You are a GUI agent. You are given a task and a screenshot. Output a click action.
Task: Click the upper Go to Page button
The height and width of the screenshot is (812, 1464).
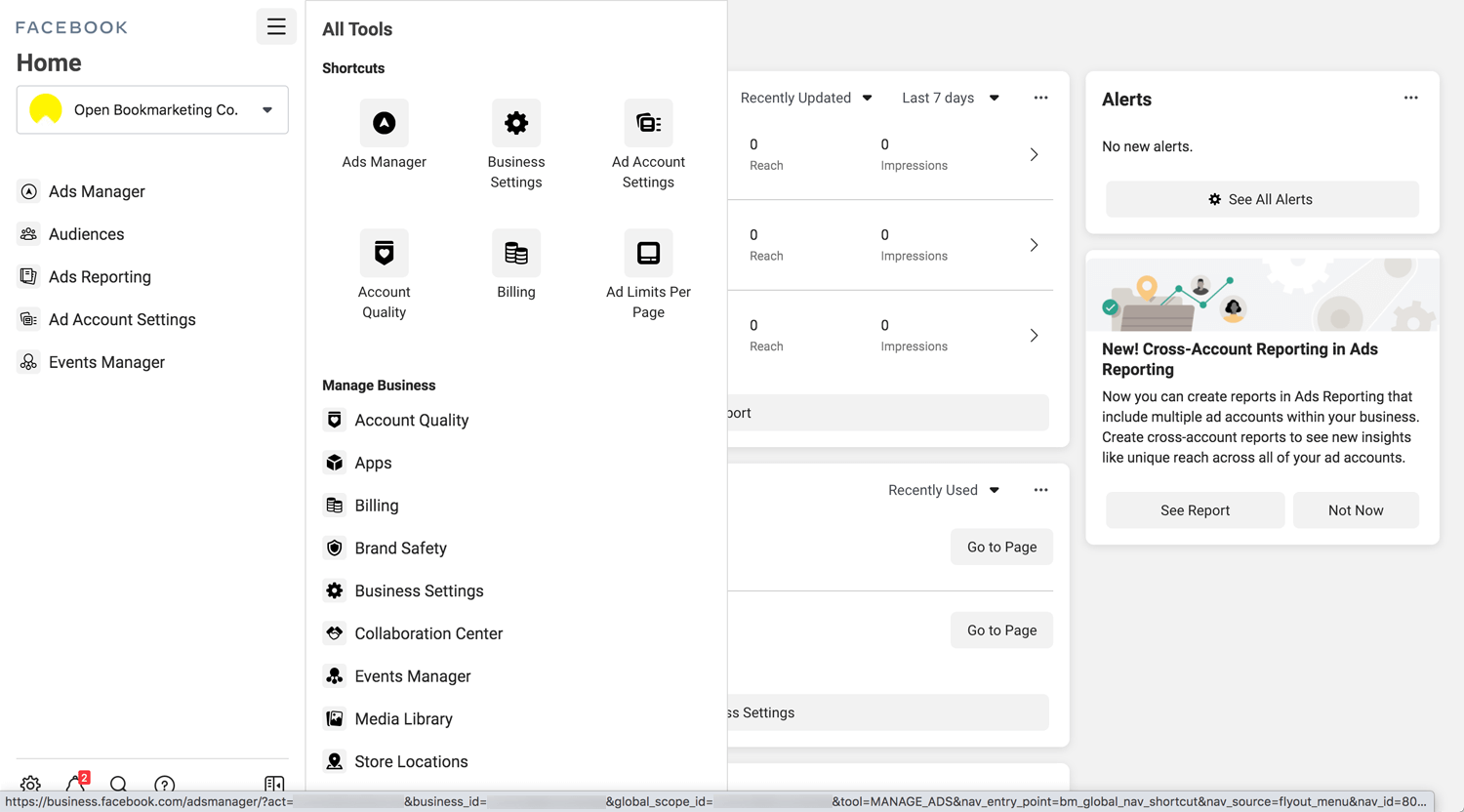[1001, 547]
